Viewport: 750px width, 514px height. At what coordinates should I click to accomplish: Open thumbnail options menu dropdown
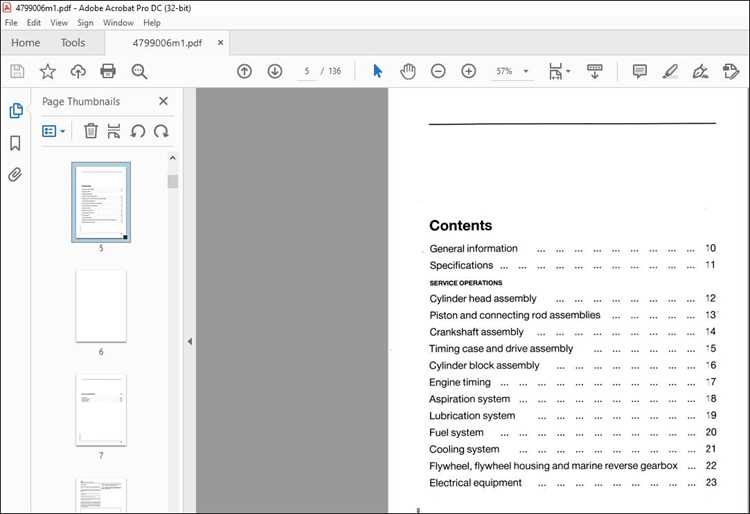pos(54,131)
